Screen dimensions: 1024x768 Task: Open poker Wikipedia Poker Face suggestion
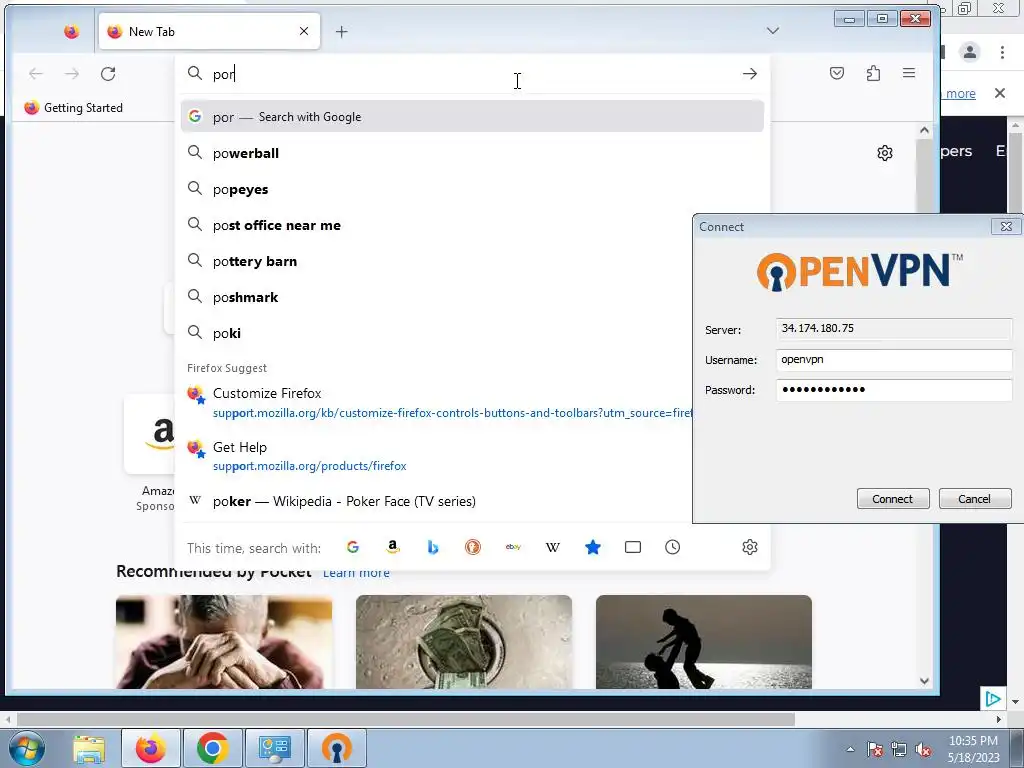click(436, 501)
